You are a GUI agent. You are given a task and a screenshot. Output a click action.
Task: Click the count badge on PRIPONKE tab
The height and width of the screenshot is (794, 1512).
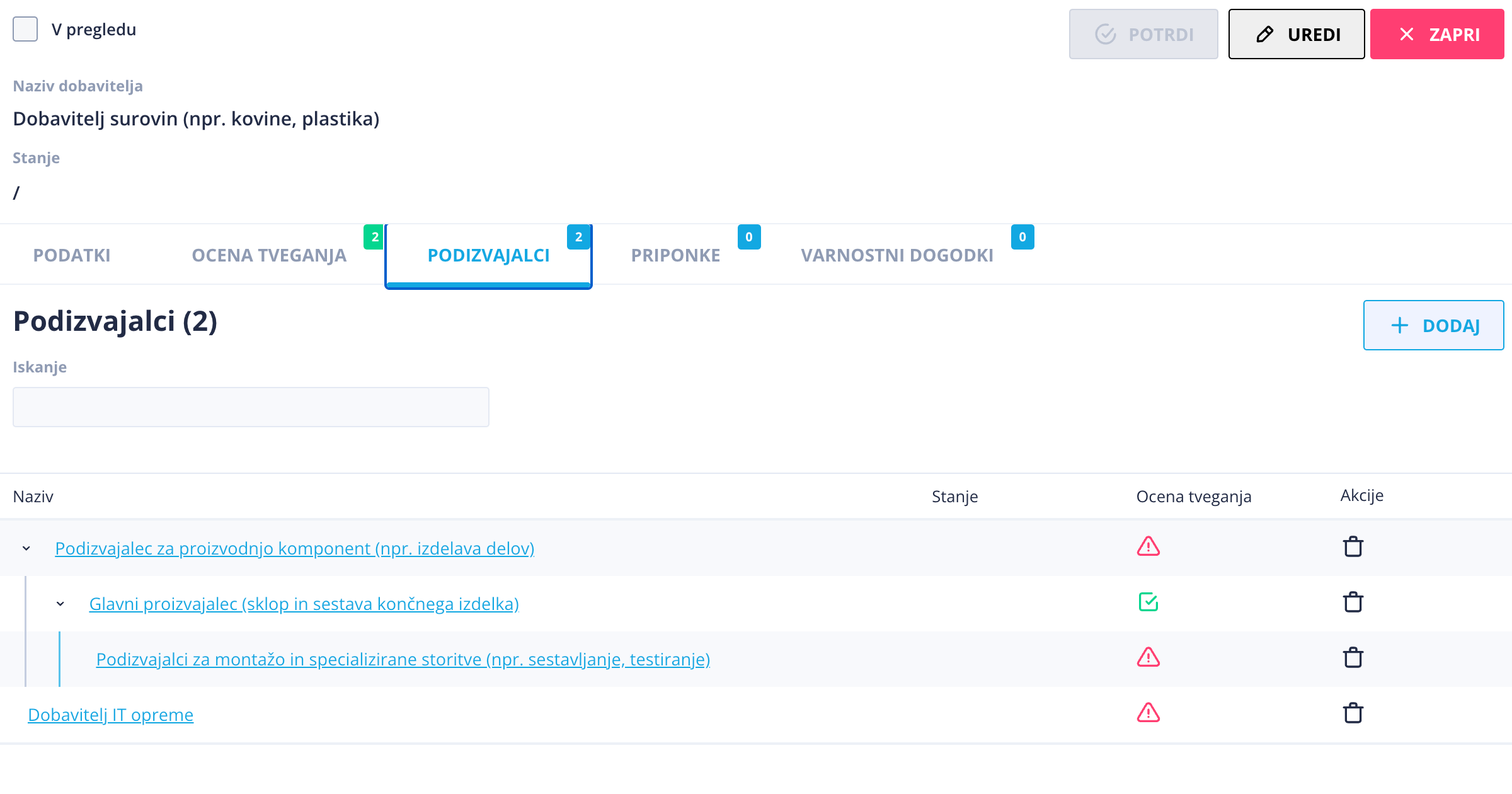pos(749,237)
